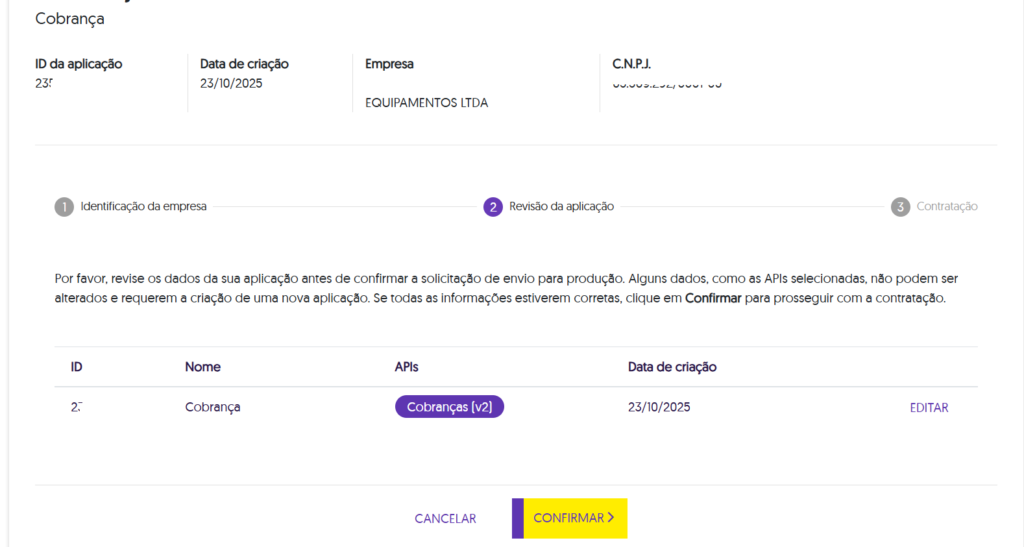Click EDITAR in the Cobrança row

[929, 408]
